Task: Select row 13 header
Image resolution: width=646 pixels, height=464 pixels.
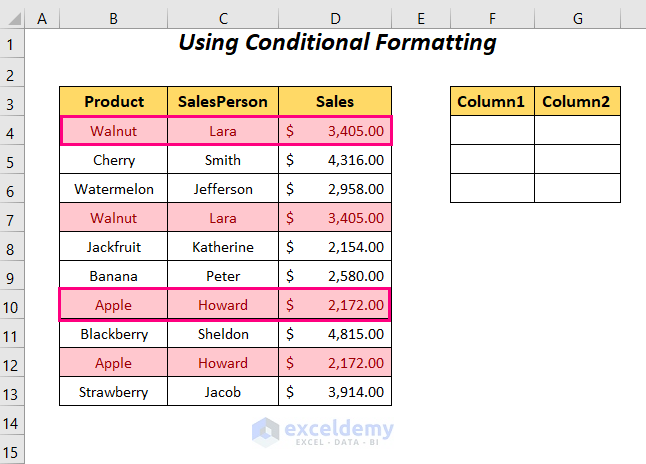Action: [x=13, y=392]
